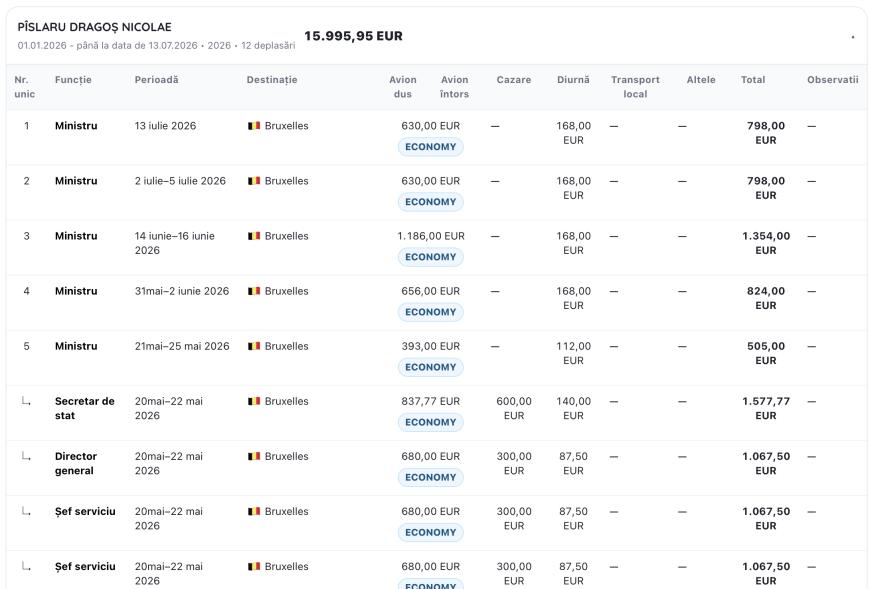Viewport: 870px width, 589px height.
Task: Click row number 4 in the Nr. unic column
Action: coord(26,291)
